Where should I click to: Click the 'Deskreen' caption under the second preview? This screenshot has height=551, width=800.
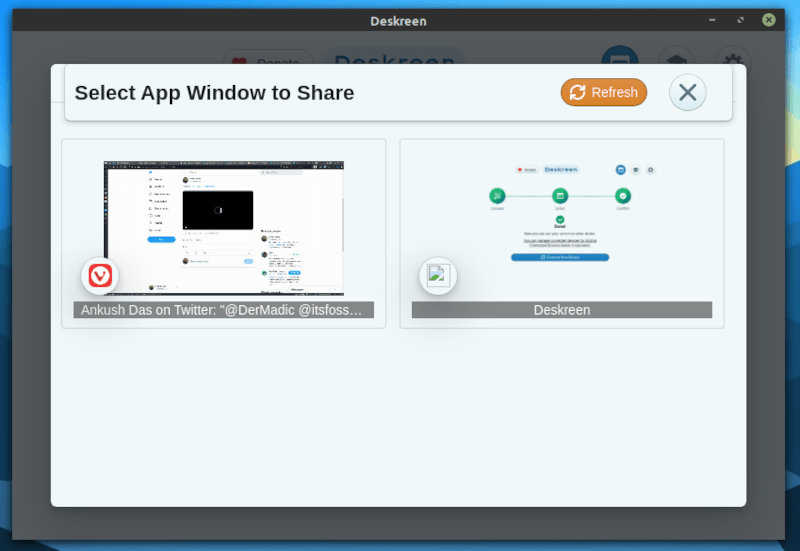click(561, 310)
